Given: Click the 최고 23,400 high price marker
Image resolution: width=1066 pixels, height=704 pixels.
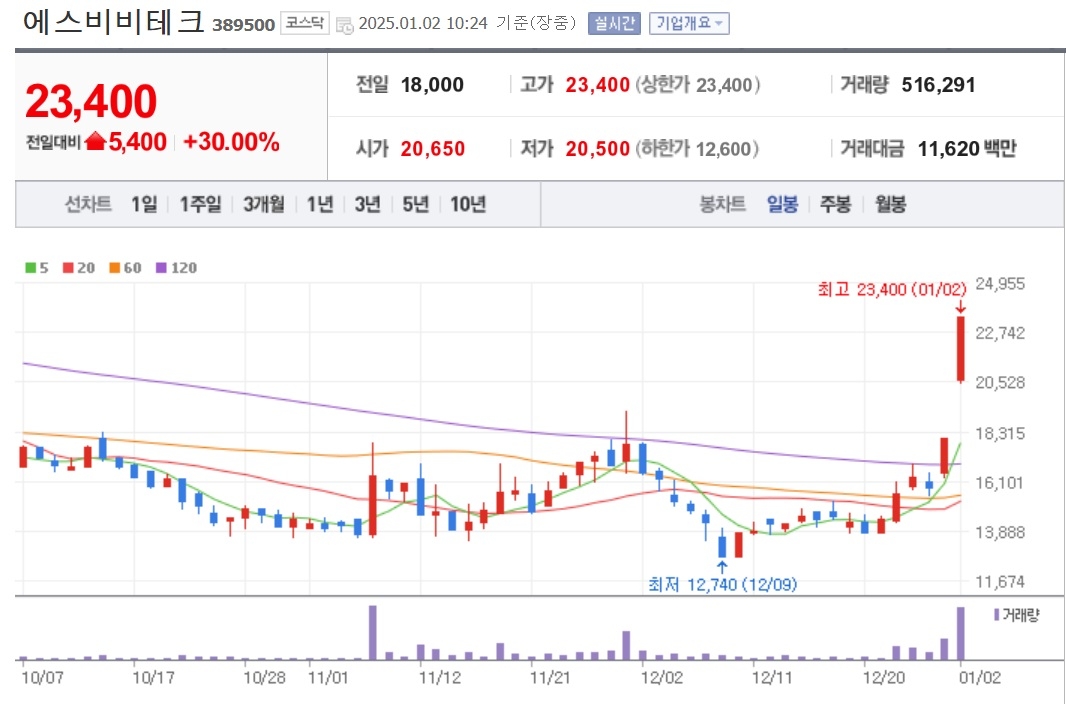Looking at the screenshot, I should [891, 290].
